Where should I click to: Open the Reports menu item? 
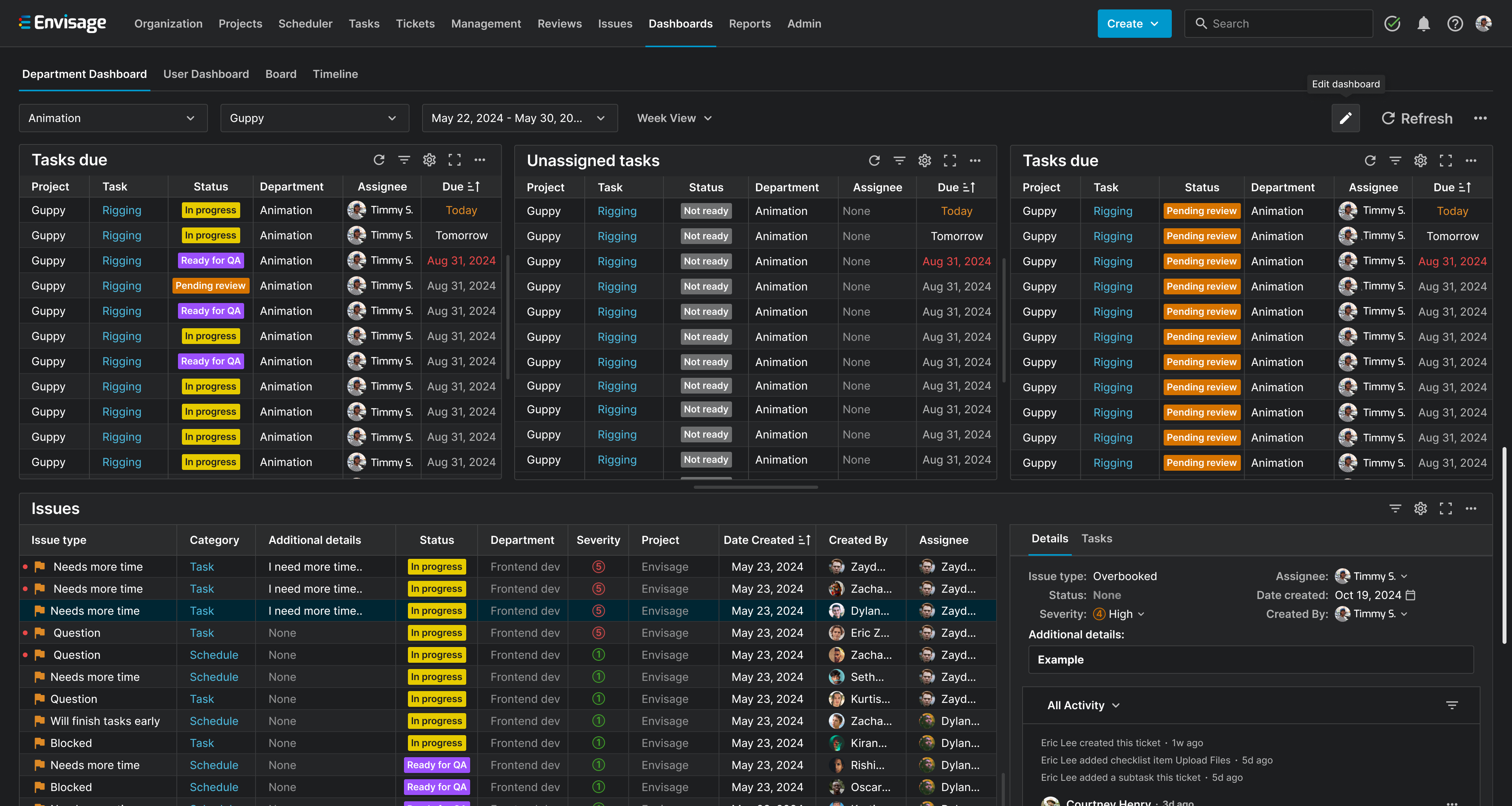tap(749, 24)
